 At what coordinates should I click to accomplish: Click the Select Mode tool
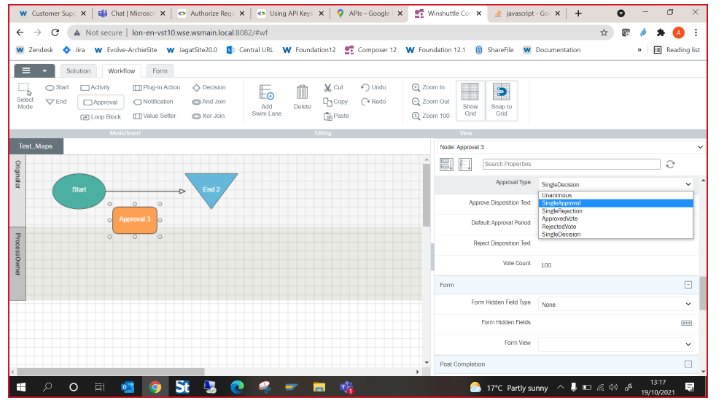25,97
